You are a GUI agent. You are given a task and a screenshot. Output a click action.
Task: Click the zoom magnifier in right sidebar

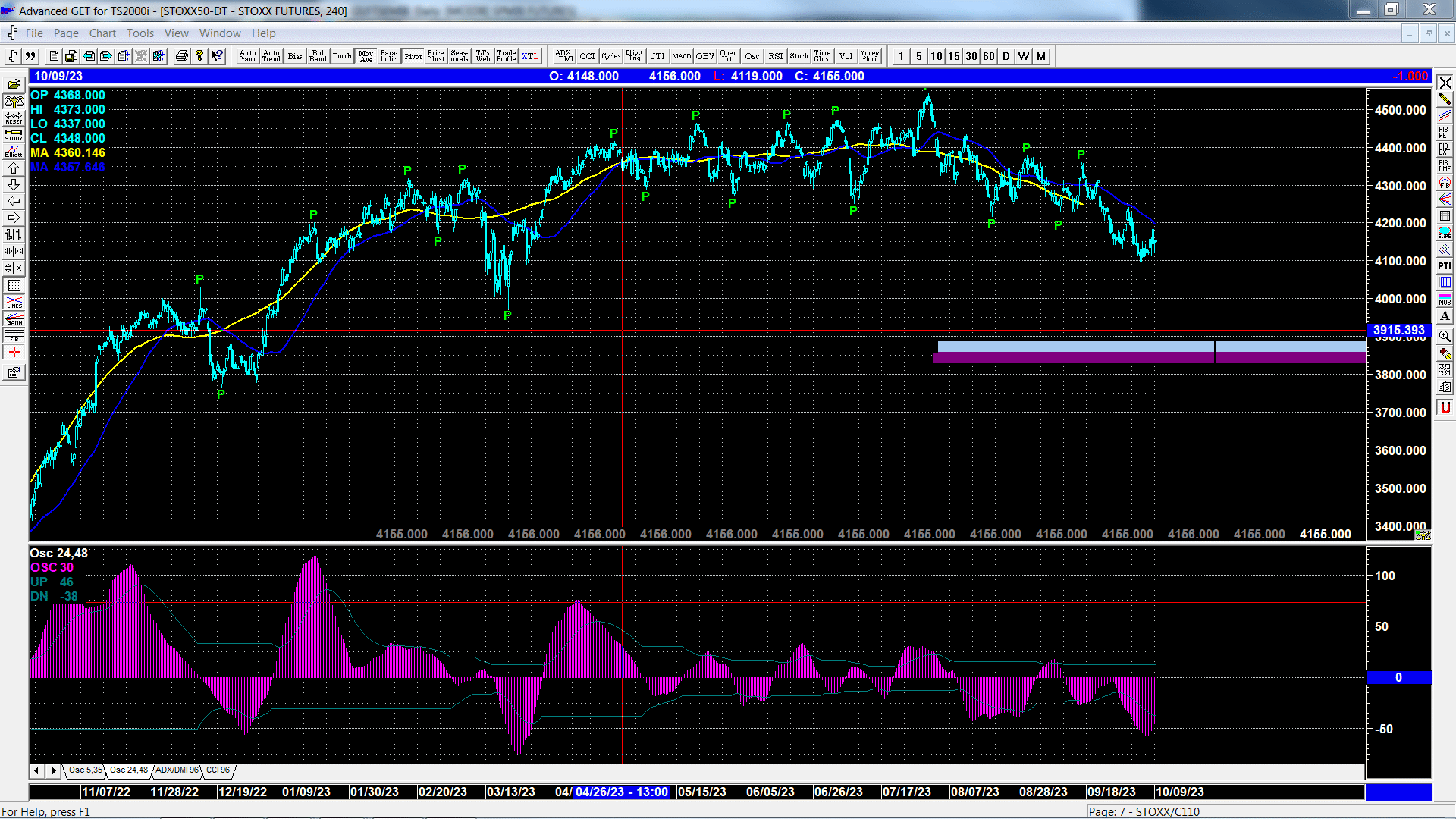(x=1445, y=336)
